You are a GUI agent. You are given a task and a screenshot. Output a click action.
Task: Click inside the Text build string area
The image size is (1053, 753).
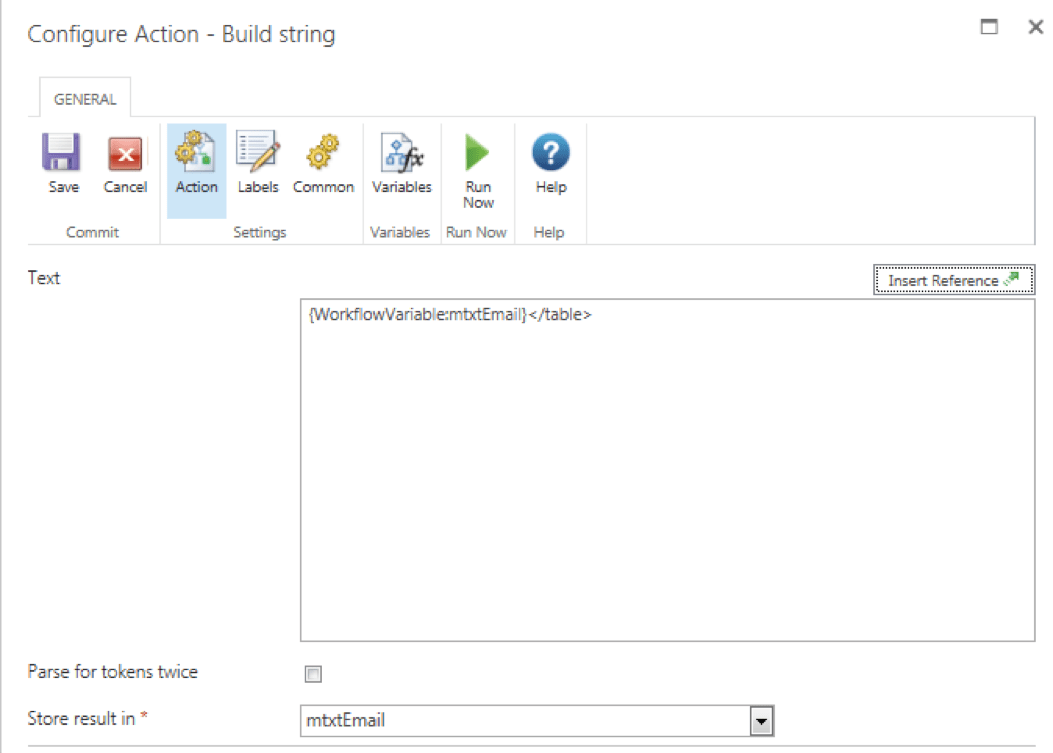668,470
